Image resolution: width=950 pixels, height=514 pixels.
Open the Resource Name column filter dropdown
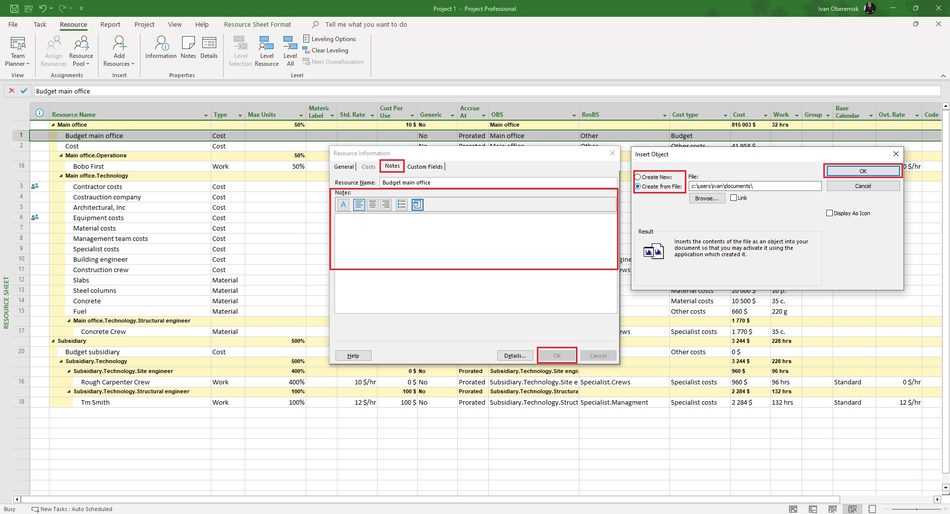point(206,115)
